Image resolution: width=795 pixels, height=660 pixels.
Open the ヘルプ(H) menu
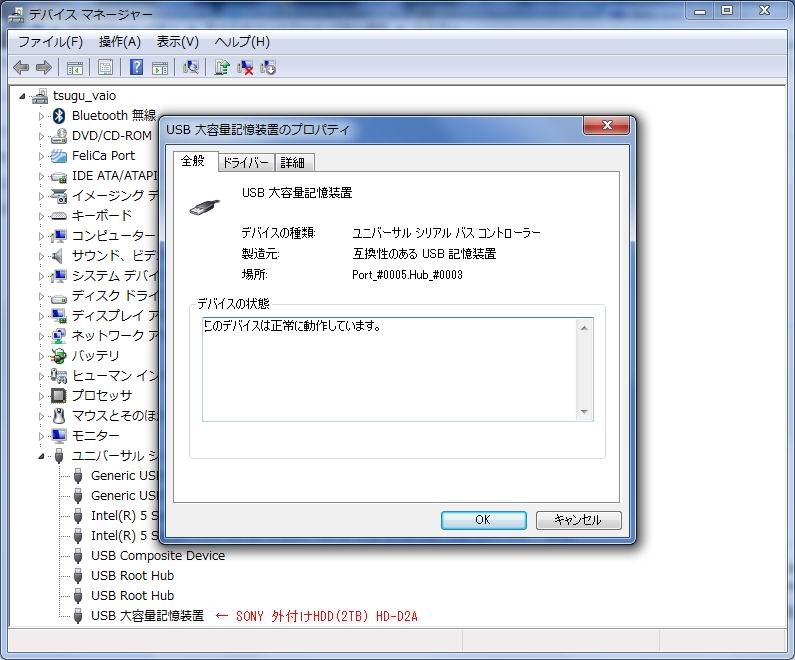coord(242,42)
